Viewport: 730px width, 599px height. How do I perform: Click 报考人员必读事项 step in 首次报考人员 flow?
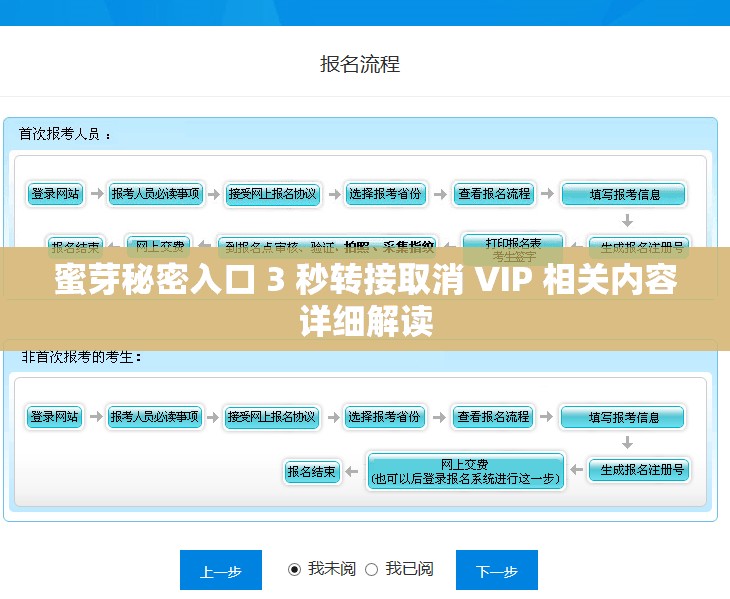pos(155,194)
